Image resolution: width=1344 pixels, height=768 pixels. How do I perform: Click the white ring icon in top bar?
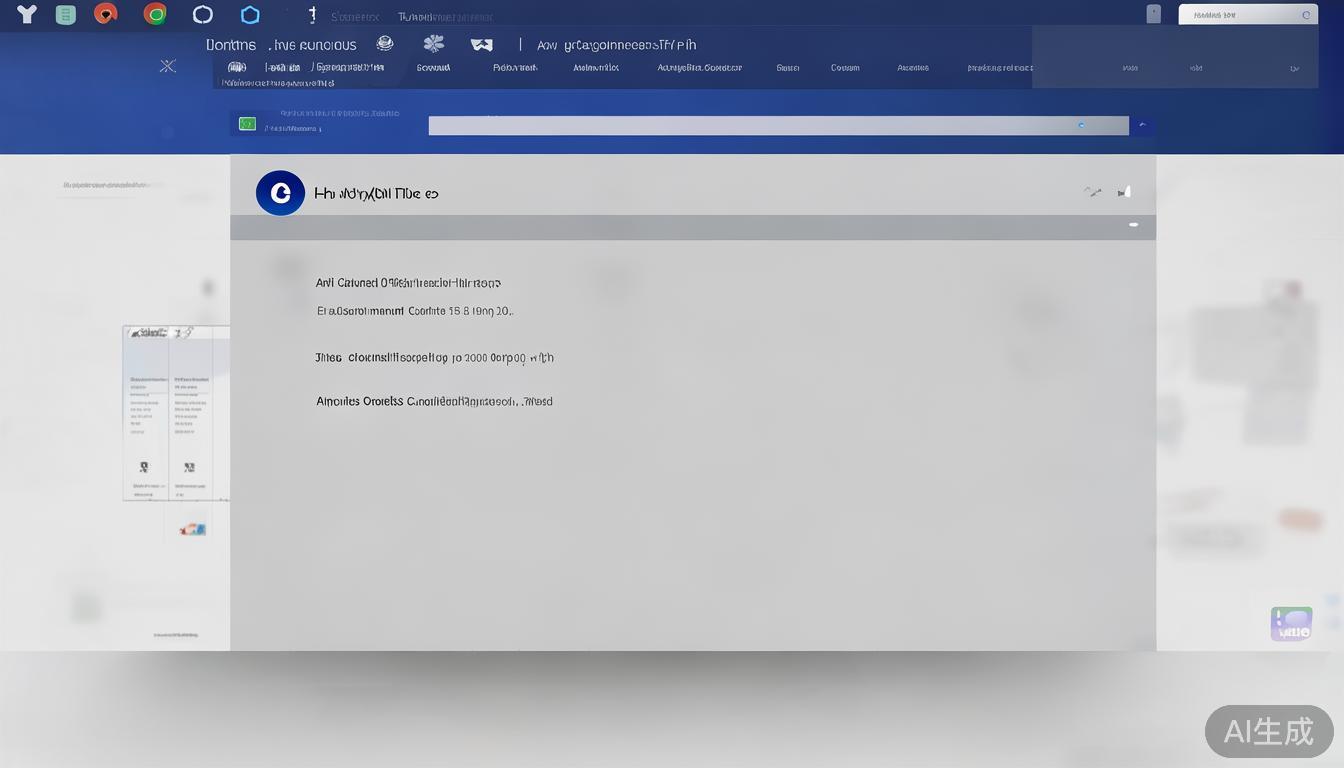(203, 14)
